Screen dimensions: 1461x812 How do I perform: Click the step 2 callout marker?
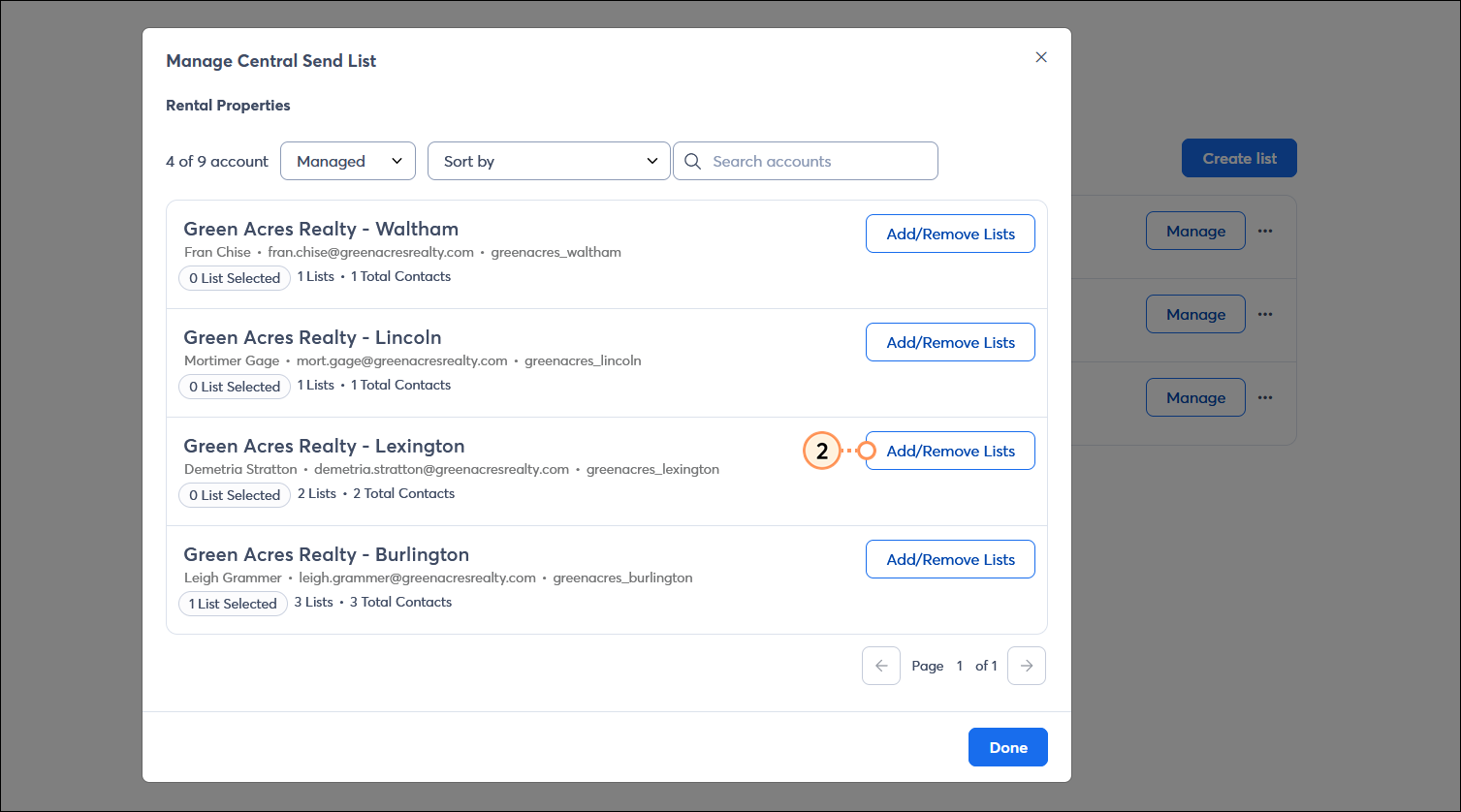click(821, 451)
